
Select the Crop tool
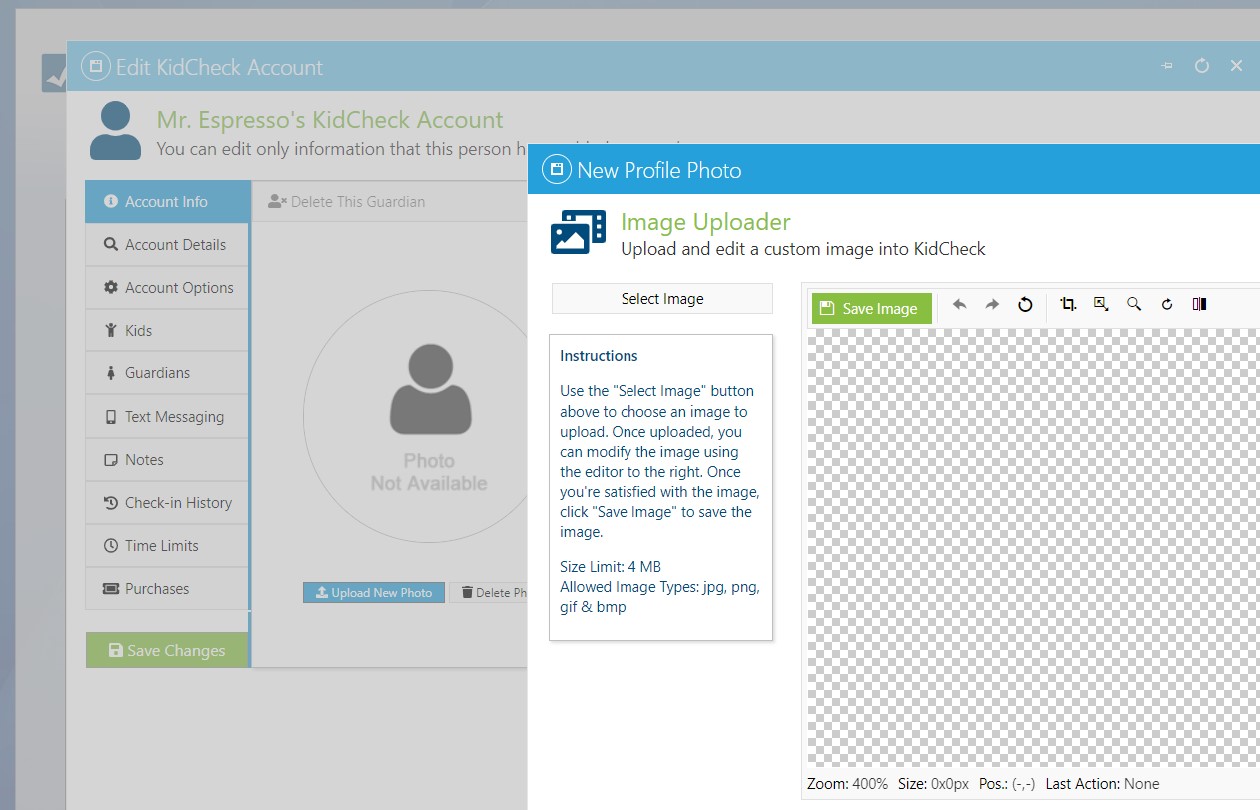(1068, 305)
